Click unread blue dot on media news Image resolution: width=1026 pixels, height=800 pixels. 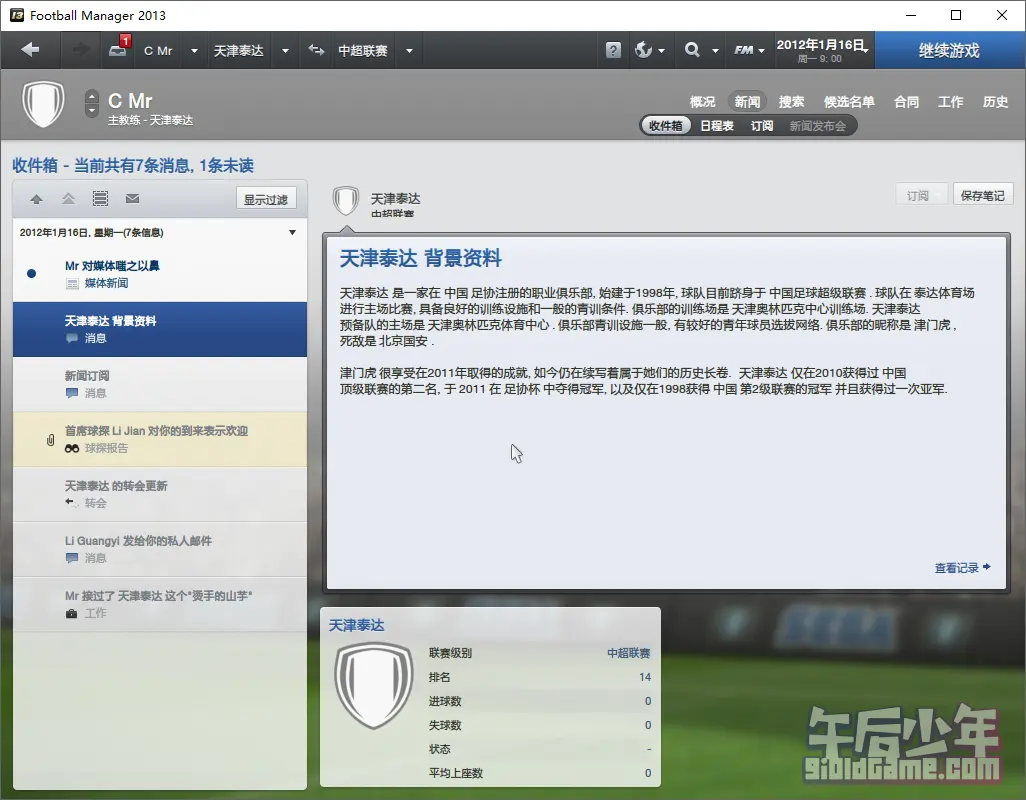click(x=31, y=274)
